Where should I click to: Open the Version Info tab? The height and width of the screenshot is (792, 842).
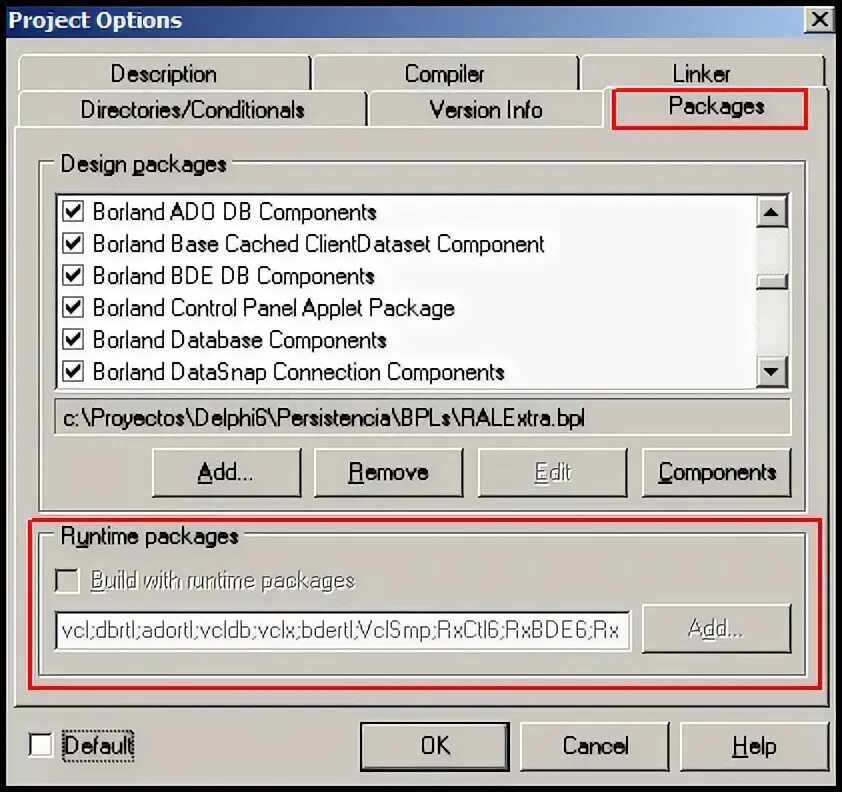(x=486, y=110)
